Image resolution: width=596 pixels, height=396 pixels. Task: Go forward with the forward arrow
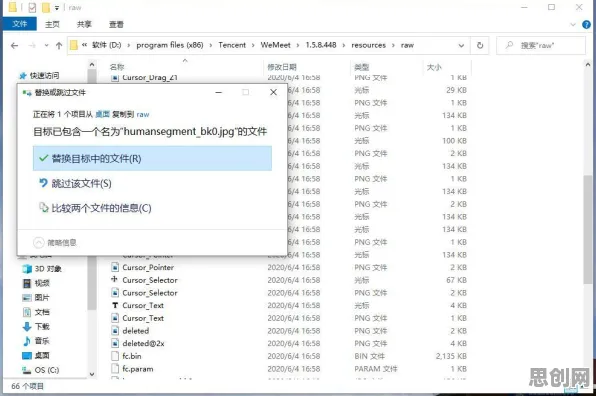pyautogui.click(x=32, y=46)
